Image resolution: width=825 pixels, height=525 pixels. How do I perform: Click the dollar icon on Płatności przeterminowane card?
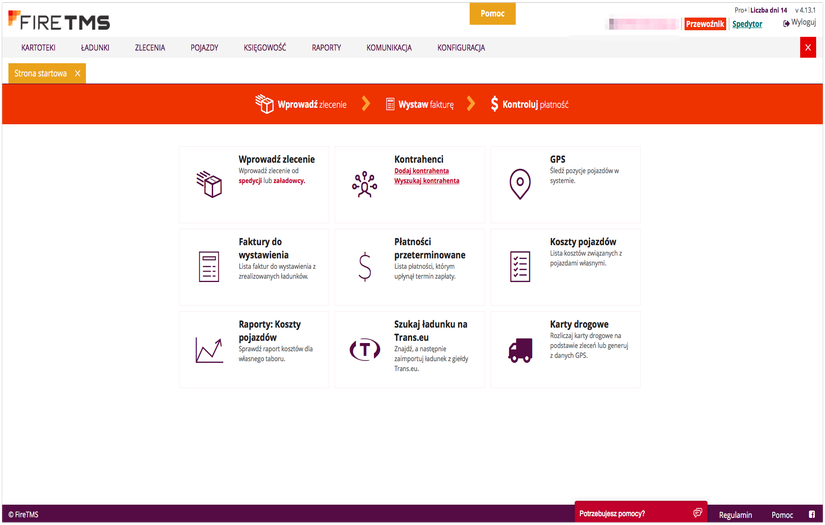tap(365, 267)
